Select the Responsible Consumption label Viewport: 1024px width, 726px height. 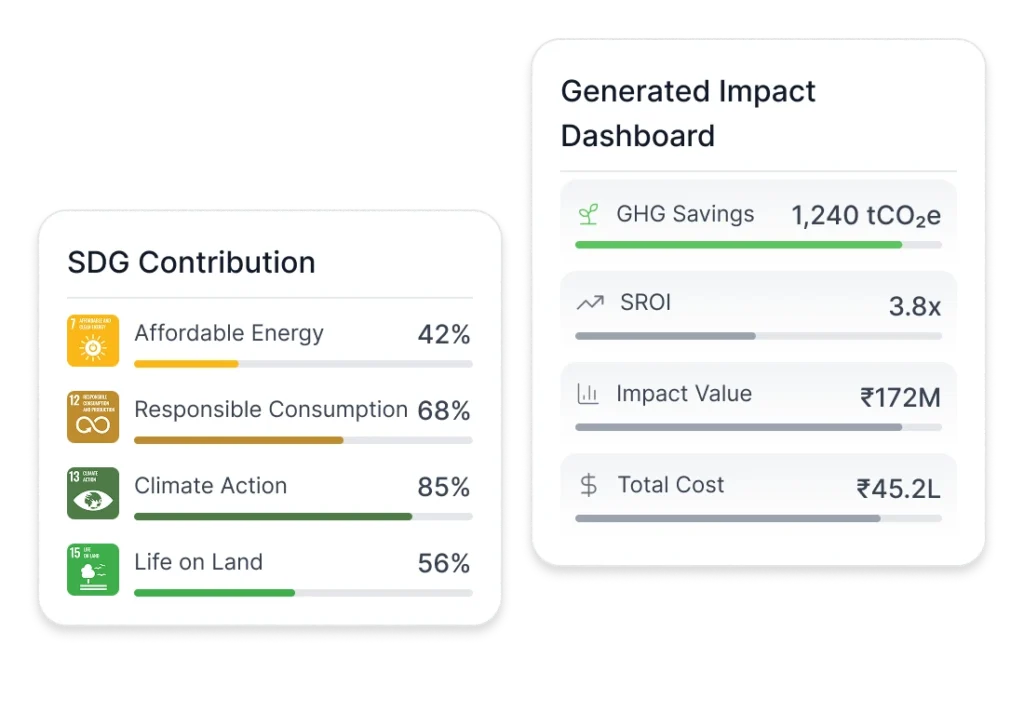pos(270,410)
